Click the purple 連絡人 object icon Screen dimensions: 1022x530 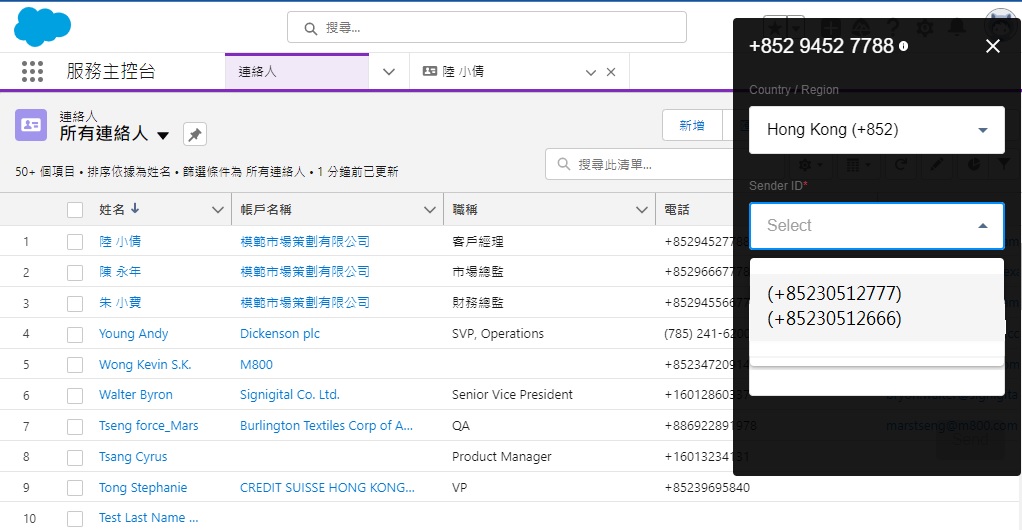click(x=31, y=125)
